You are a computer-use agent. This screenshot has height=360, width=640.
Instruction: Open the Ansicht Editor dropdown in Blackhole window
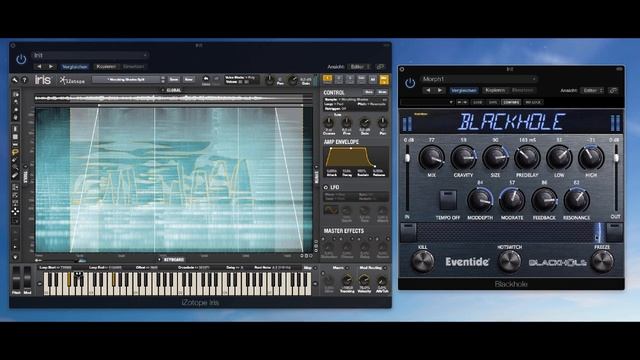(x=592, y=90)
